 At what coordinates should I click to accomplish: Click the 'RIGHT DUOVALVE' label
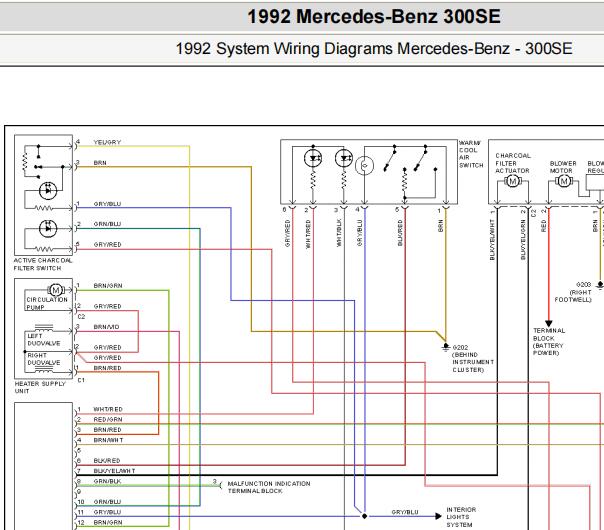pyautogui.click(x=44, y=359)
